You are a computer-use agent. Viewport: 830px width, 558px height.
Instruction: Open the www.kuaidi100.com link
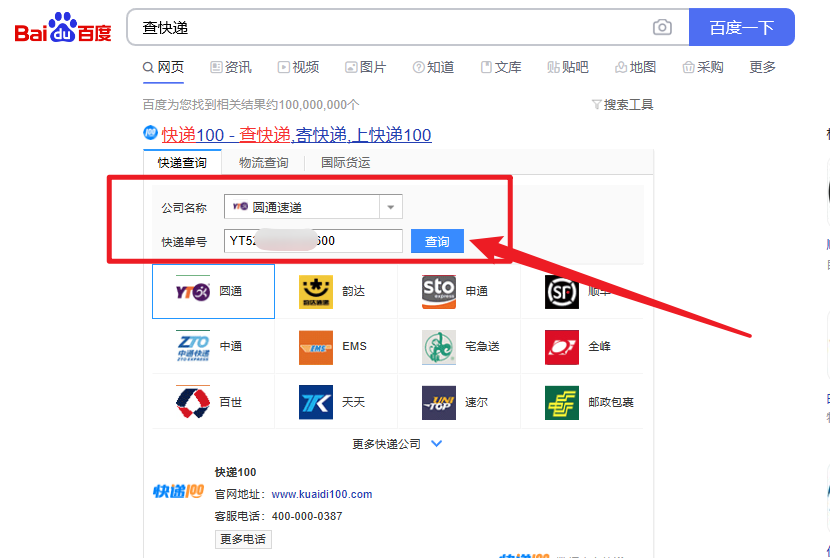[322, 494]
